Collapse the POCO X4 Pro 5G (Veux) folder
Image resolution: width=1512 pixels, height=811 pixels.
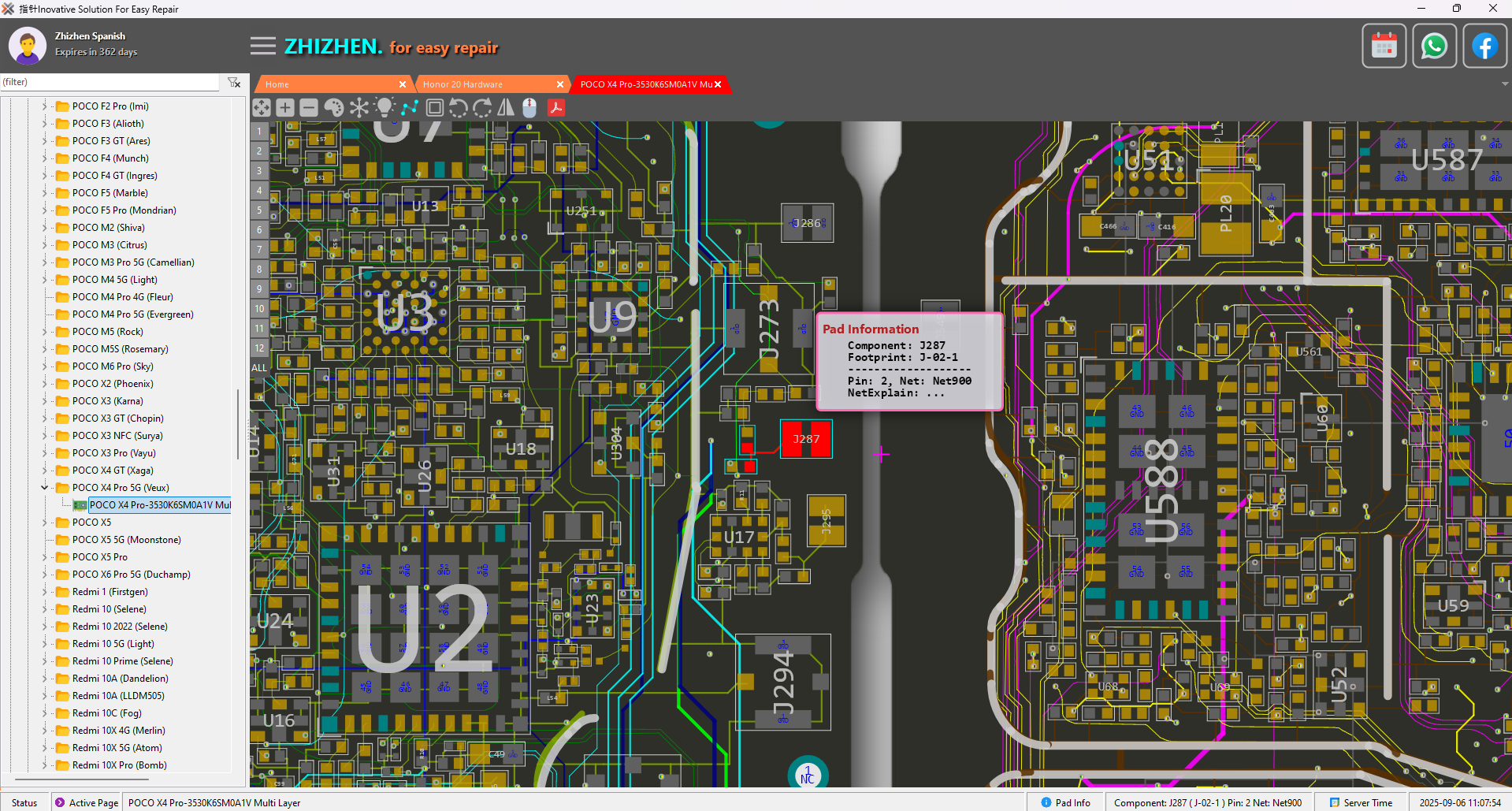[44, 488]
